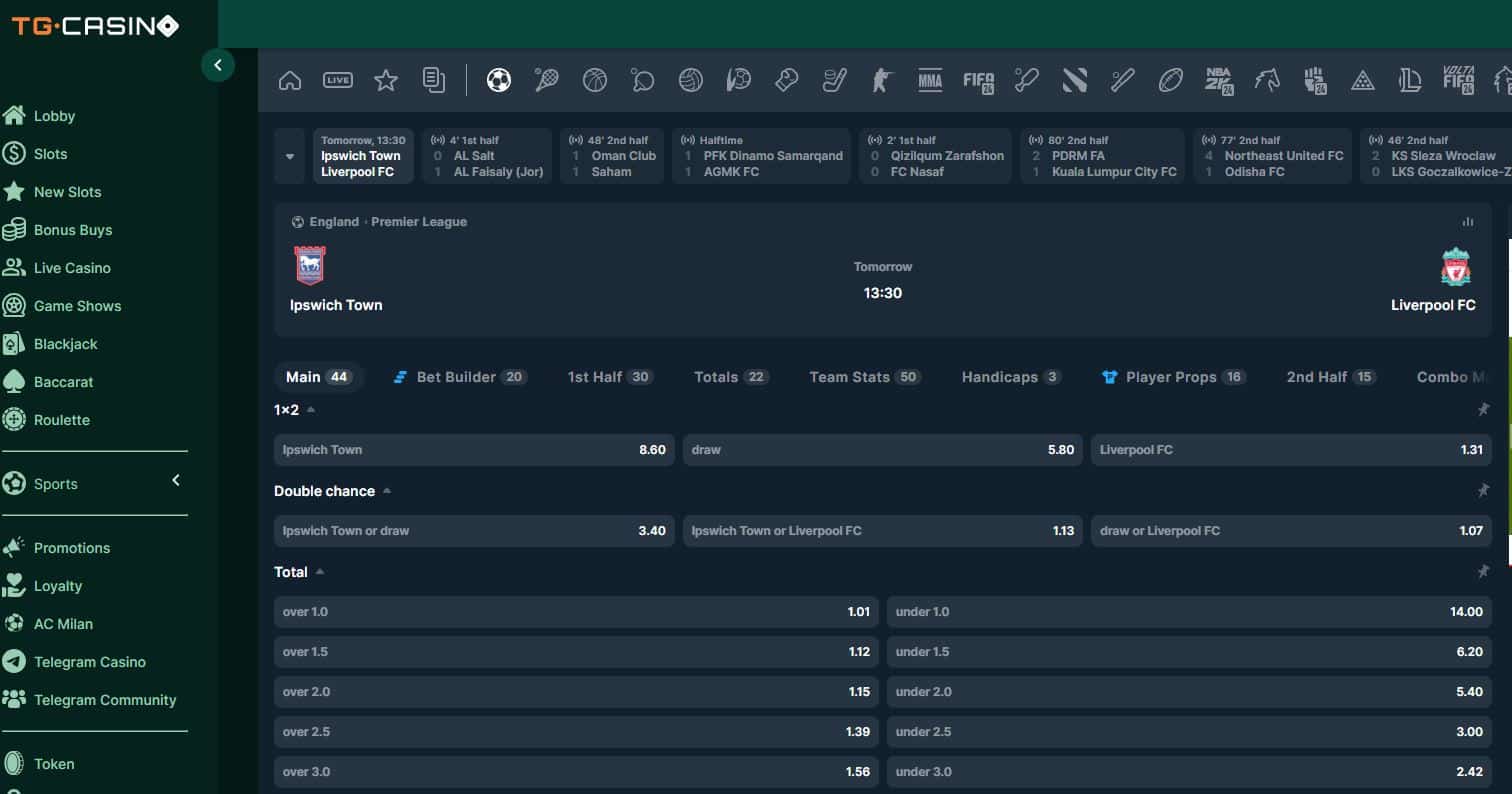Select the ice hockey sport icon
Viewport: 1512px width, 794px height.
pos(835,80)
